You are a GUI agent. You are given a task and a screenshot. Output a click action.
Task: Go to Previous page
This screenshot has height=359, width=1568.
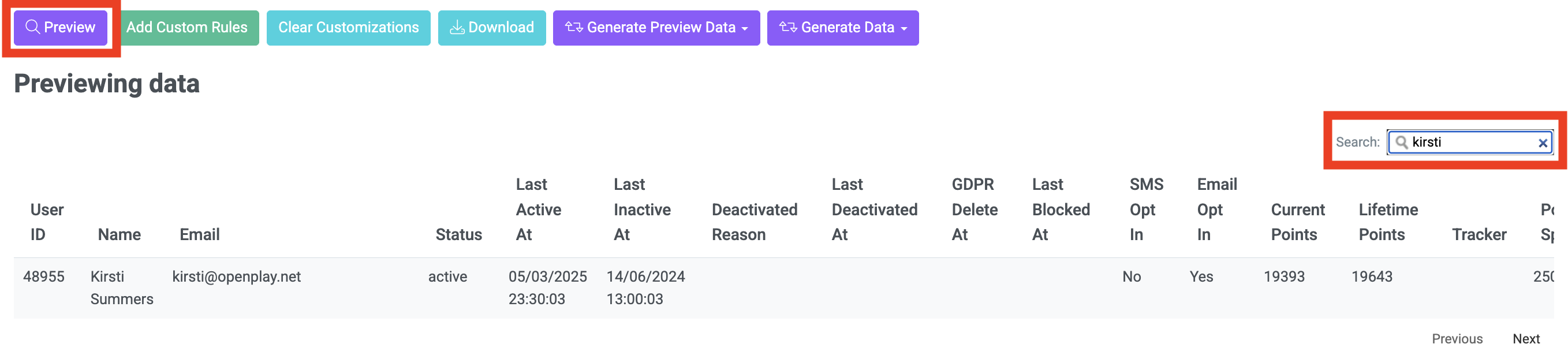tap(1457, 338)
